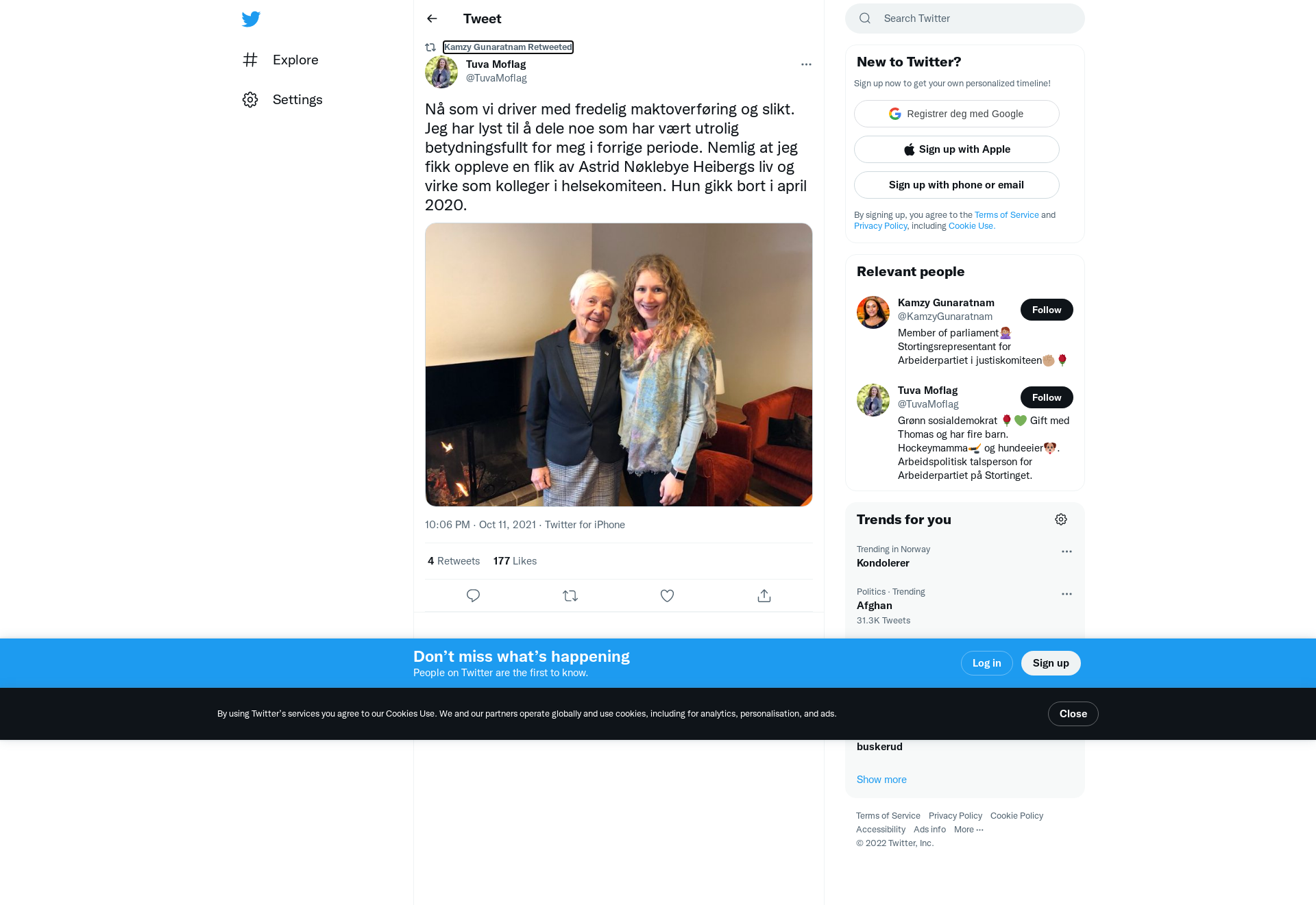This screenshot has width=1316, height=905.
Task: Sign up with Apple
Action: pyautogui.click(x=956, y=149)
